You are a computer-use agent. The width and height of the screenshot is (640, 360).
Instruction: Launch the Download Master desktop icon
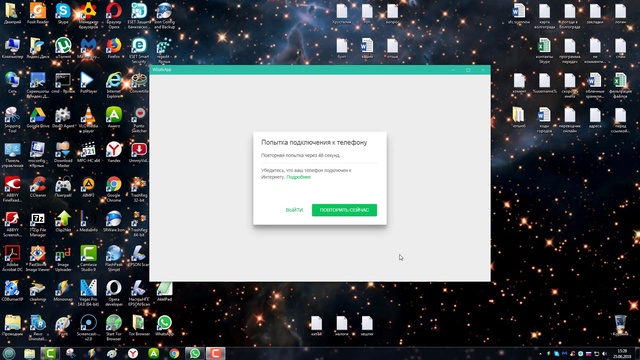pyautogui.click(x=63, y=154)
